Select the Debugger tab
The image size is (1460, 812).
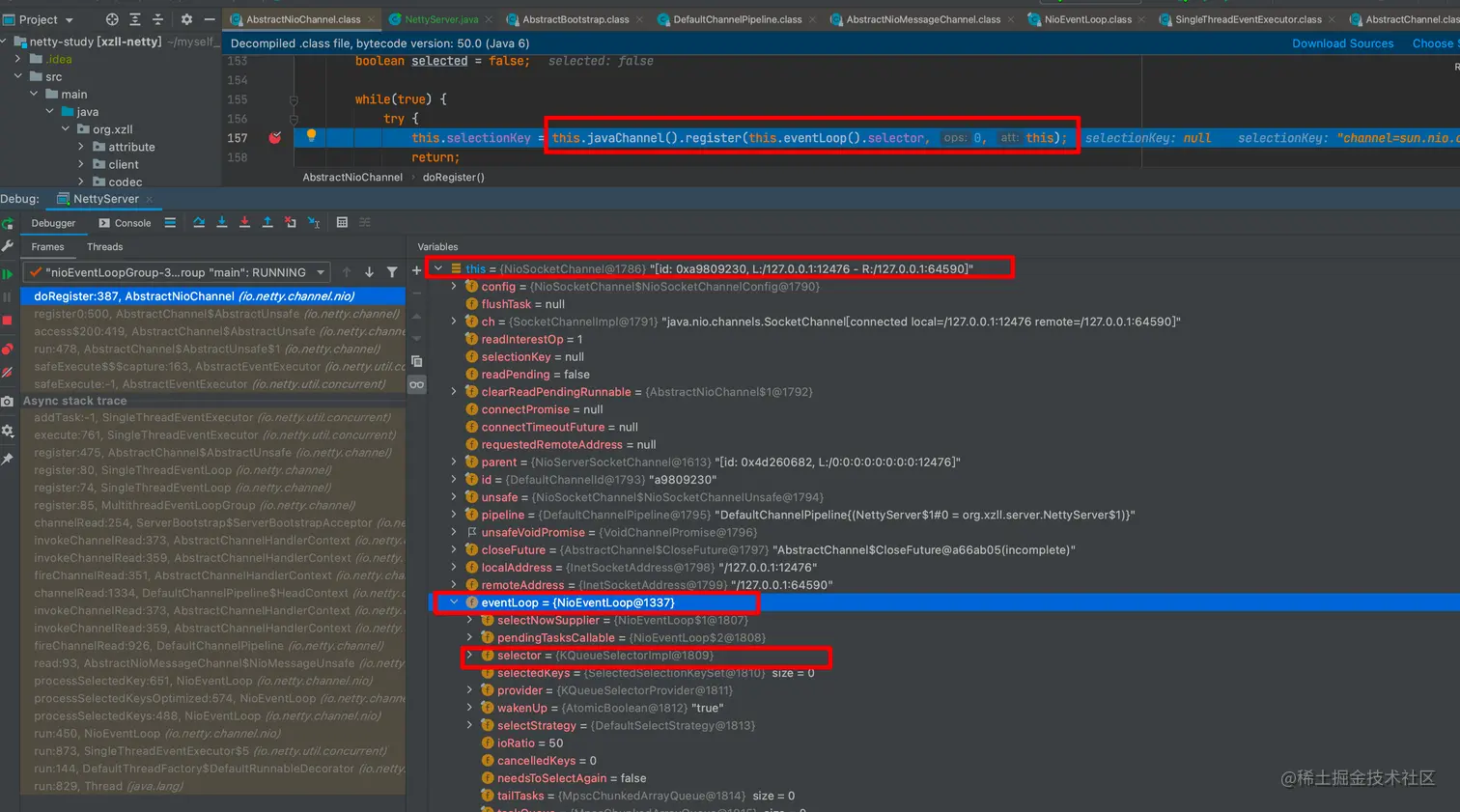(x=53, y=223)
